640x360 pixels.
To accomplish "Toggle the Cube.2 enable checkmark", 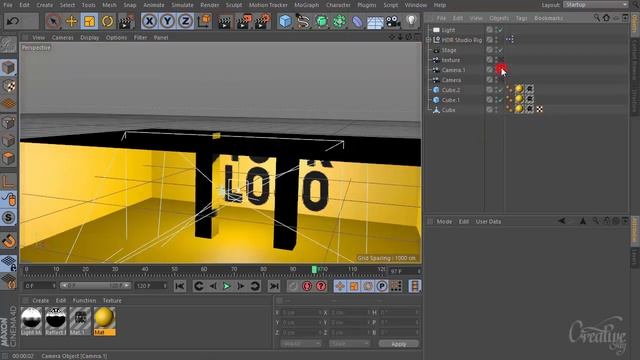I will (500, 90).
